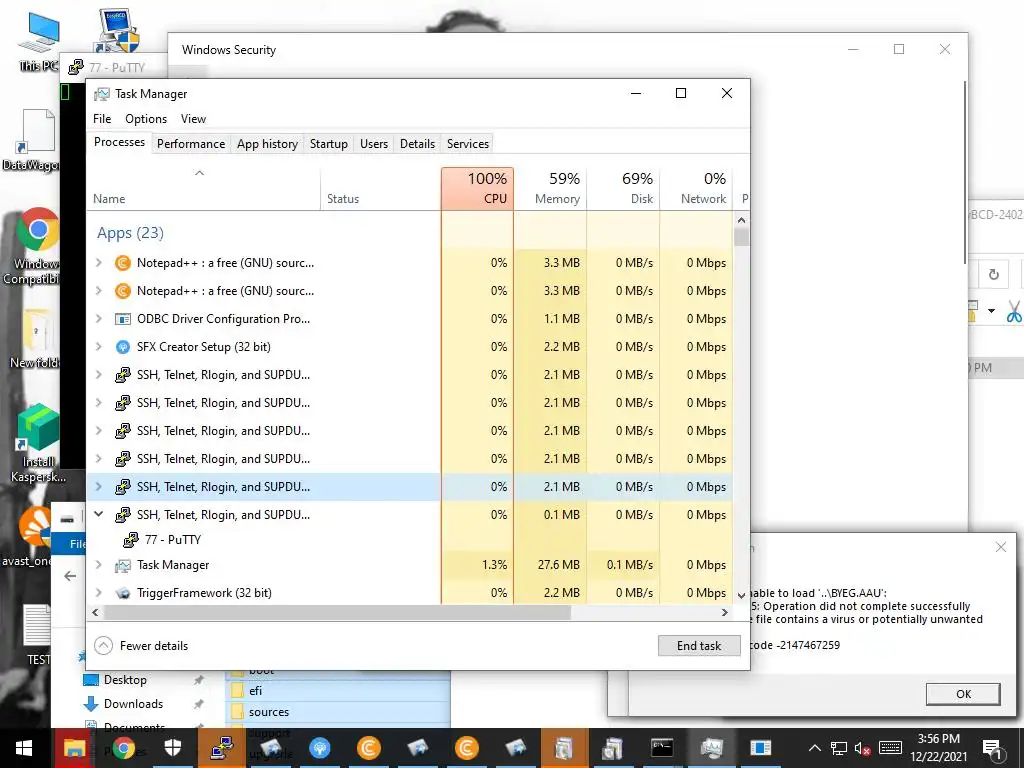This screenshot has height=768, width=1024.
Task: Switch to PuTTY in the taskbar
Action: [221, 748]
